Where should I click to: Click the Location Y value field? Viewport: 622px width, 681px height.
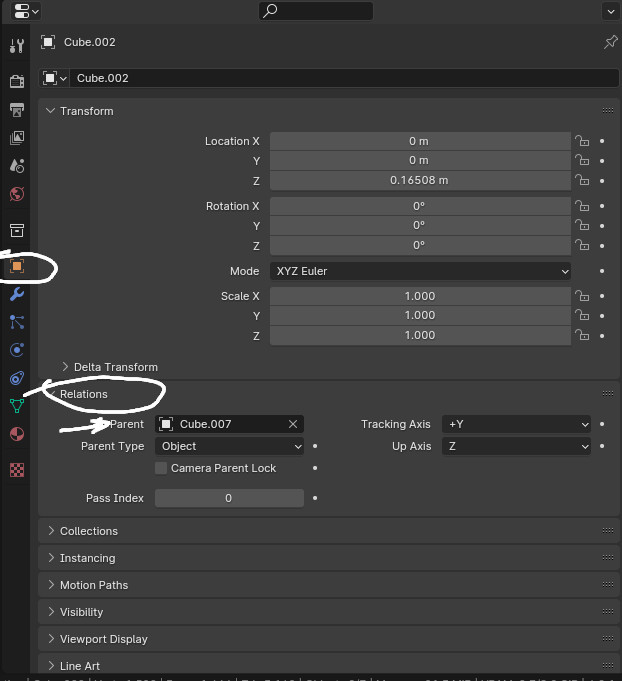click(420, 161)
